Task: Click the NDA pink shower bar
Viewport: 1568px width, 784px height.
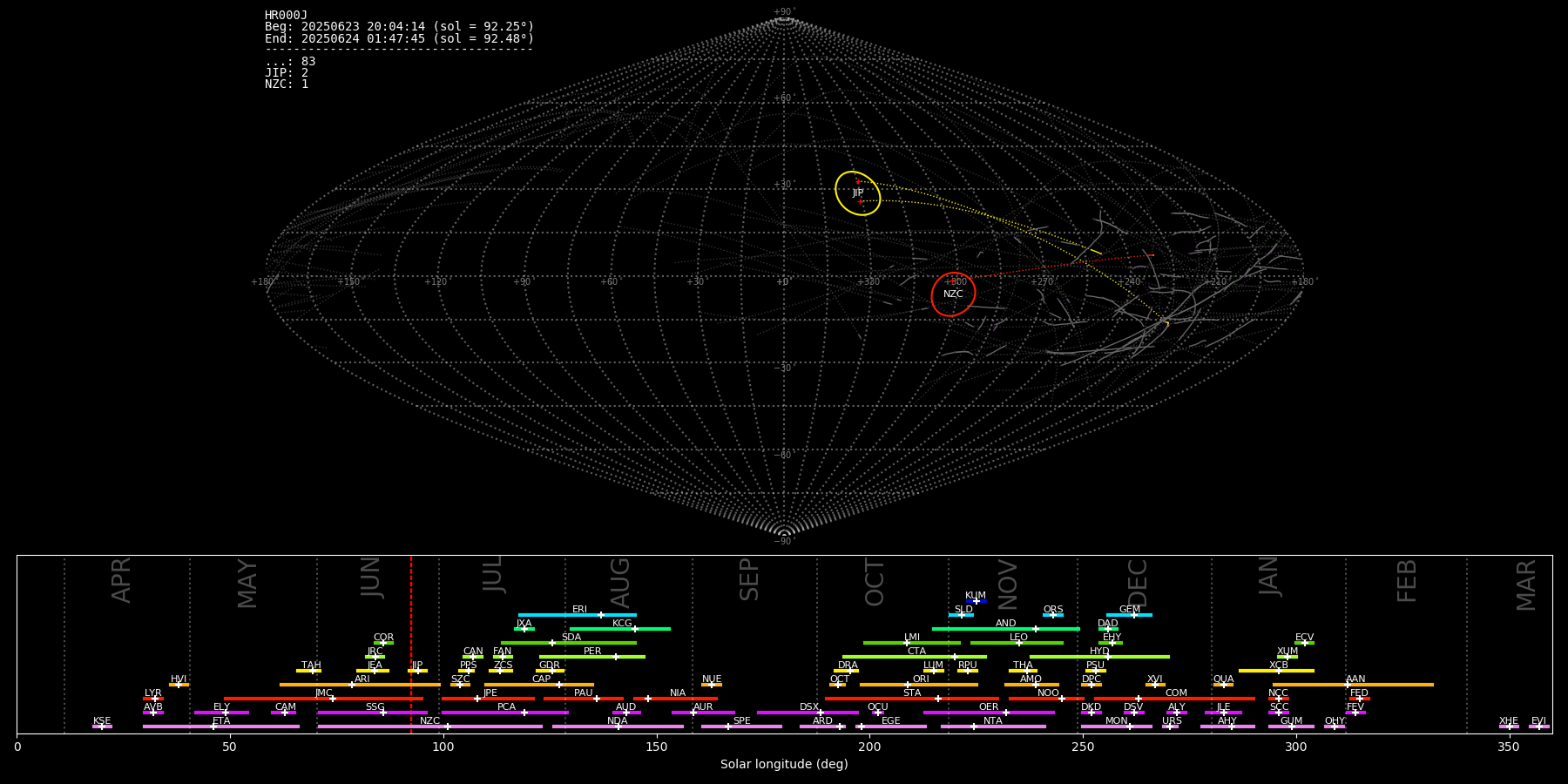Action: 618,727
